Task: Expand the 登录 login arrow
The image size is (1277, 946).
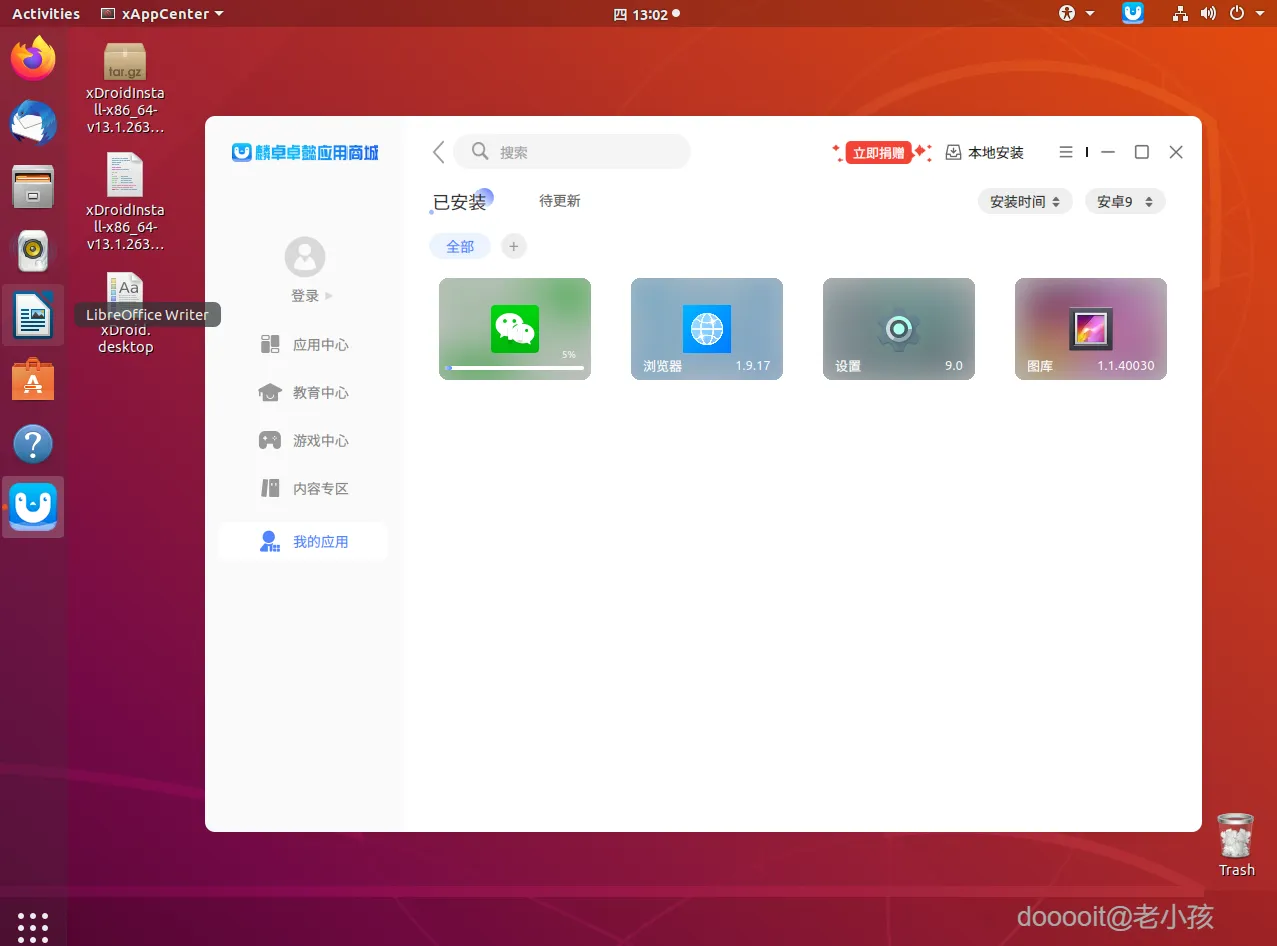Action: 329,296
